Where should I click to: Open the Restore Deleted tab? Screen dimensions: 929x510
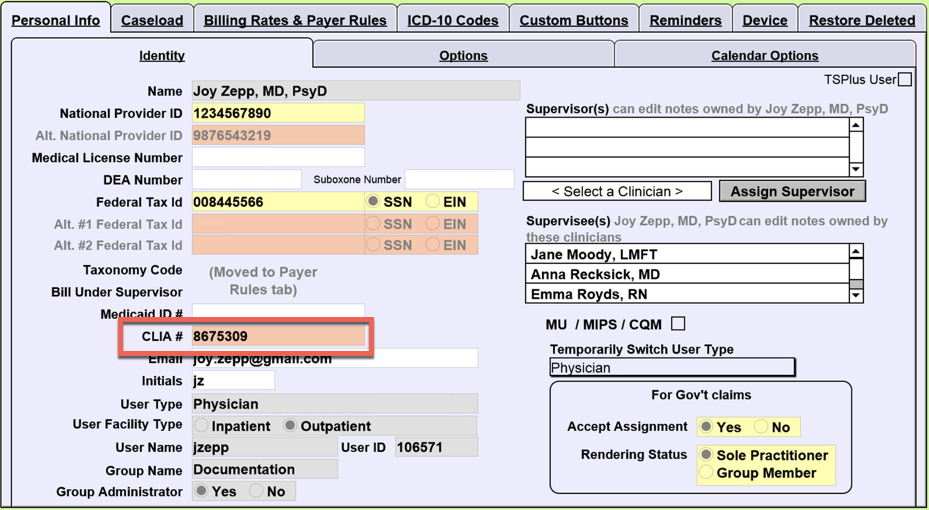(861, 20)
